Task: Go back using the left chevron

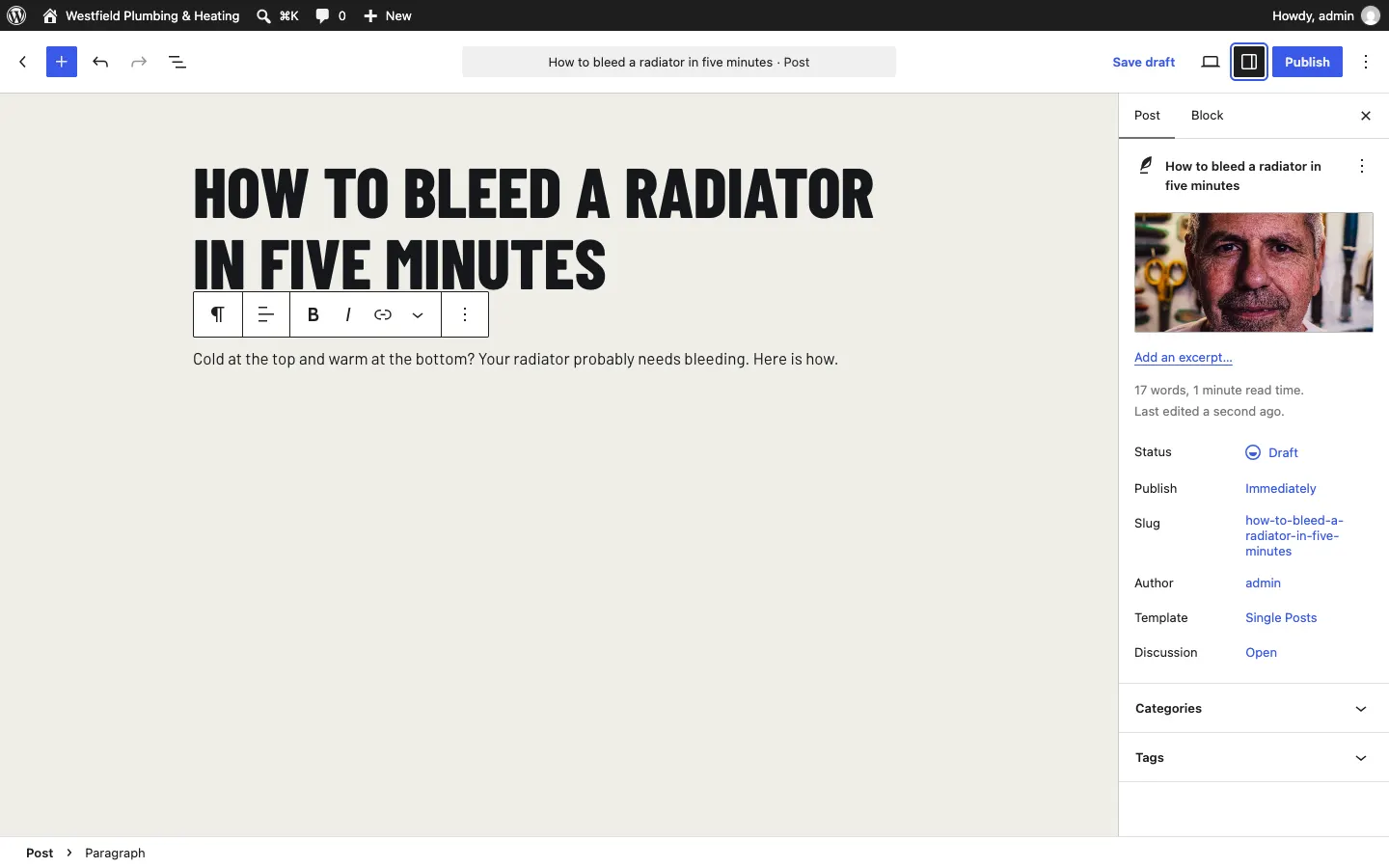Action: tap(23, 62)
